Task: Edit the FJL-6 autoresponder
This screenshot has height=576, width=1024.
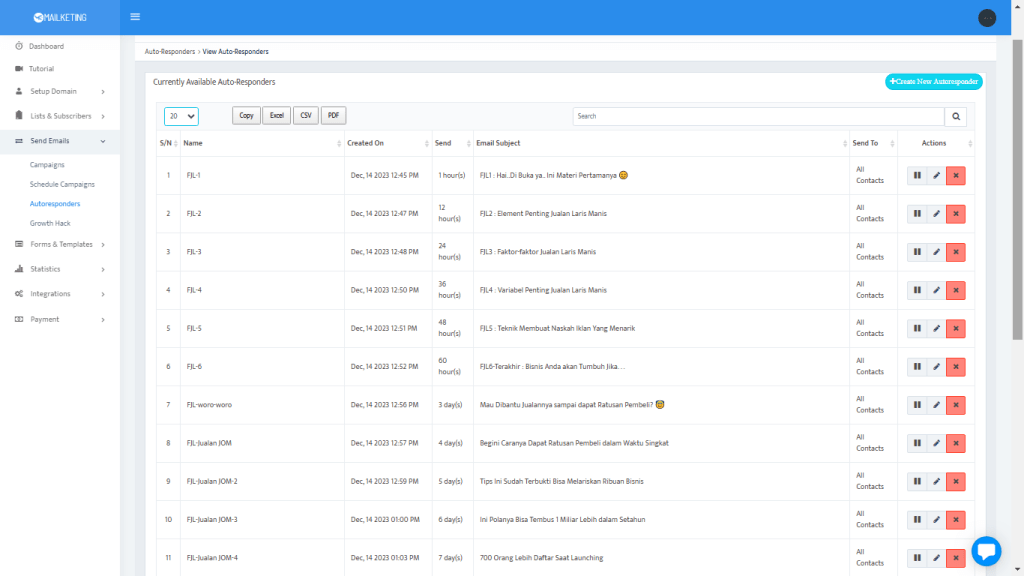Action: (x=936, y=366)
